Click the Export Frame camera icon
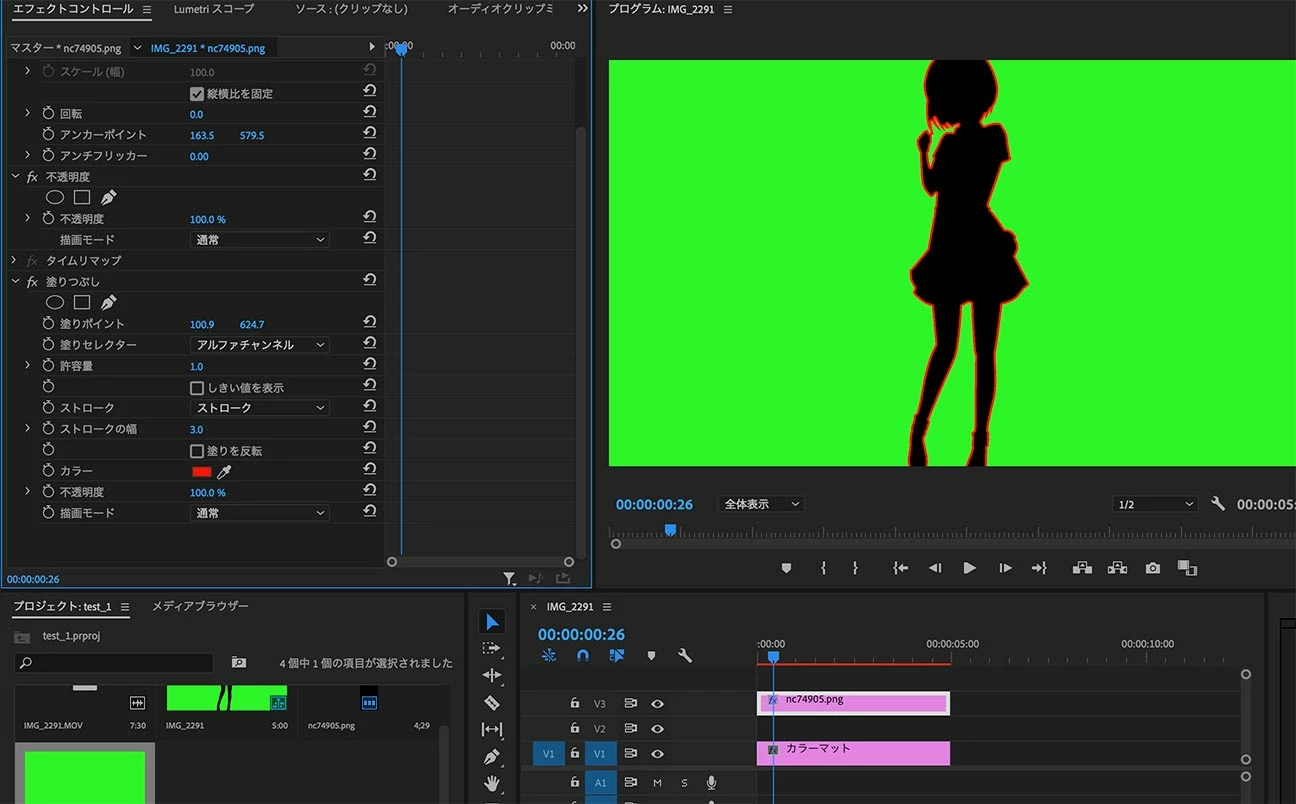1296x804 pixels. 1153,568
